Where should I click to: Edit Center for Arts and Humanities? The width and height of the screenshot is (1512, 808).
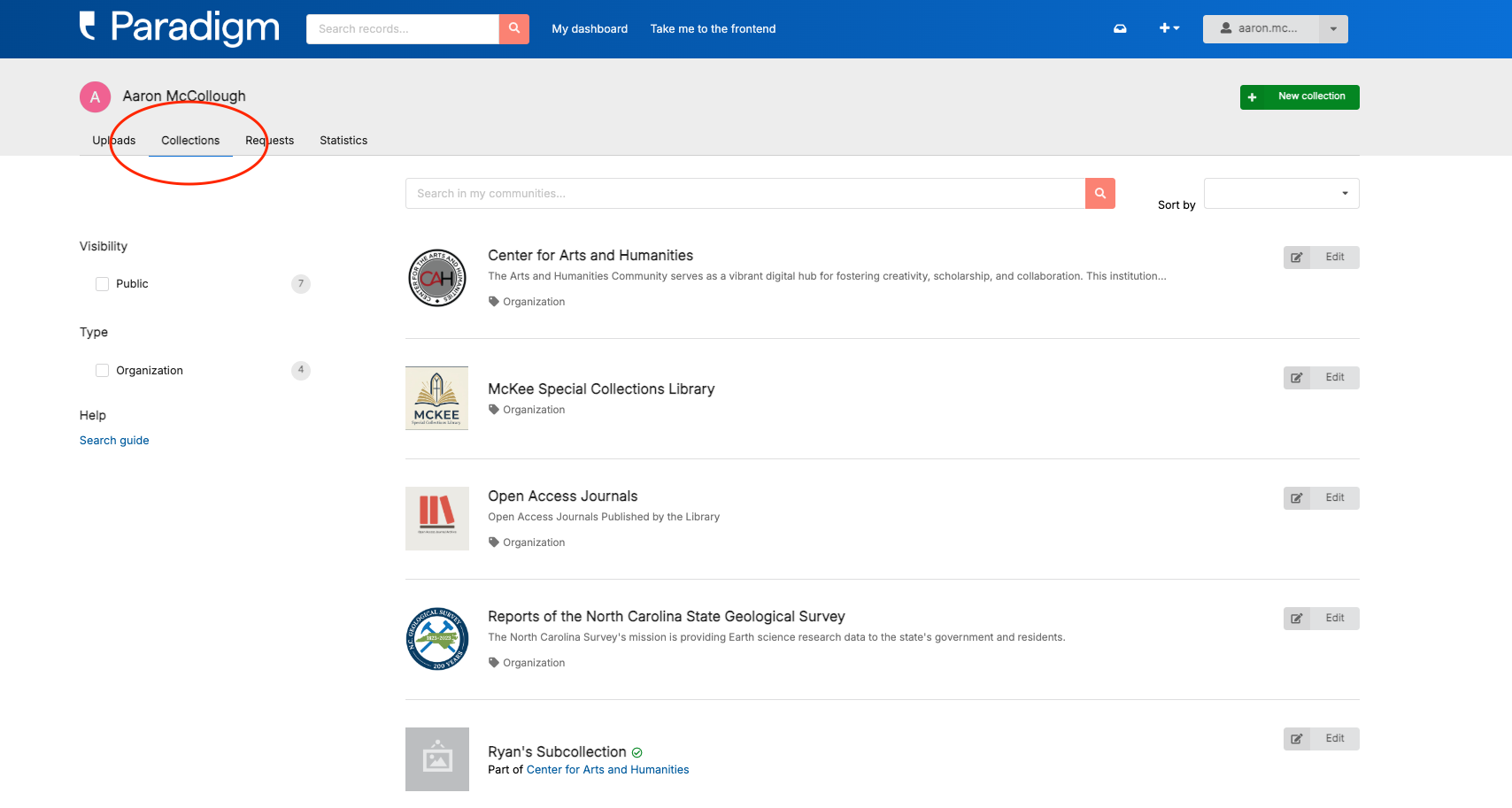[1322, 258]
